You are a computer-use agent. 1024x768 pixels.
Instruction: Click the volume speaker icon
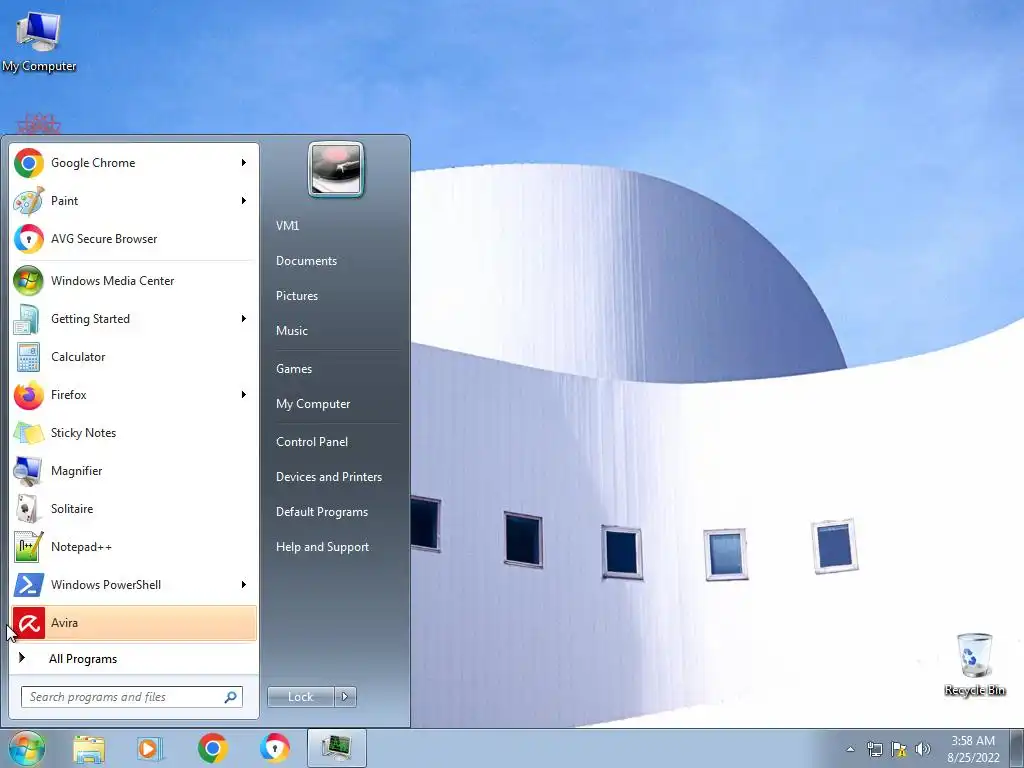click(922, 749)
